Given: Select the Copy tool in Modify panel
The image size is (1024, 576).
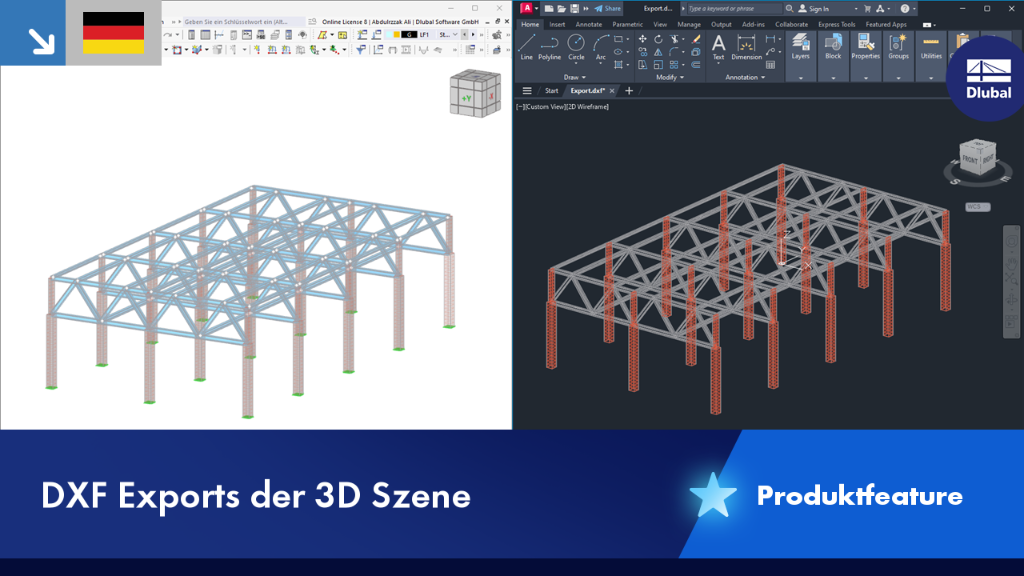Looking at the screenshot, I should (643, 52).
